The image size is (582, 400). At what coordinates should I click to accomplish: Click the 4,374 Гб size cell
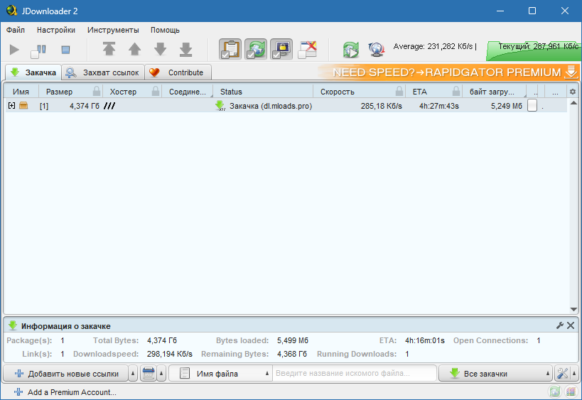tap(84, 106)
